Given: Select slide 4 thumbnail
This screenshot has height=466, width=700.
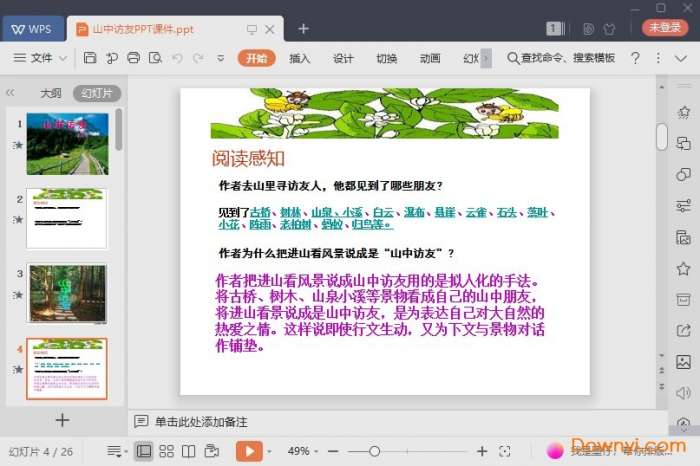Looking at the screenshot, I should click(x=67, y=368).
